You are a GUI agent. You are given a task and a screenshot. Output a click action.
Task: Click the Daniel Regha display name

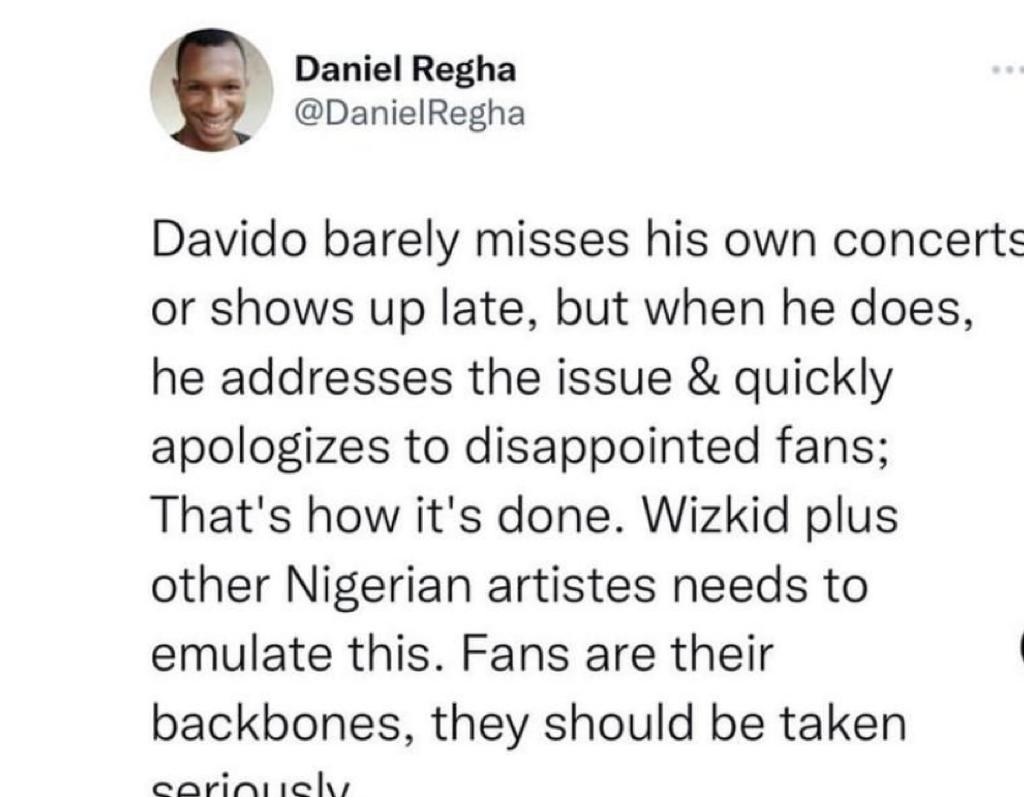tap(405, 69)
